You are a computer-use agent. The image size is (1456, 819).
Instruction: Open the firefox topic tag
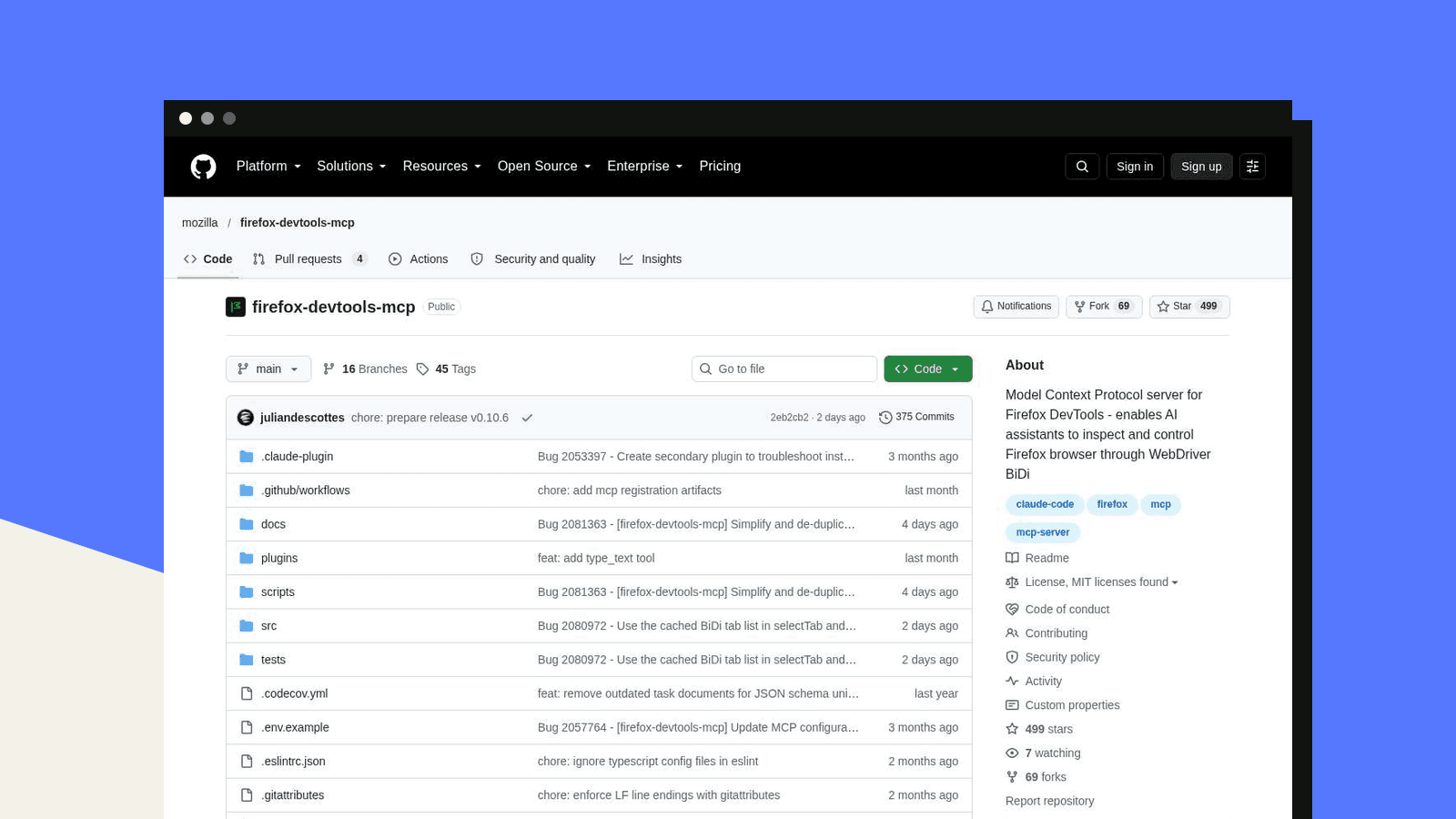[x=1112, y=505]
